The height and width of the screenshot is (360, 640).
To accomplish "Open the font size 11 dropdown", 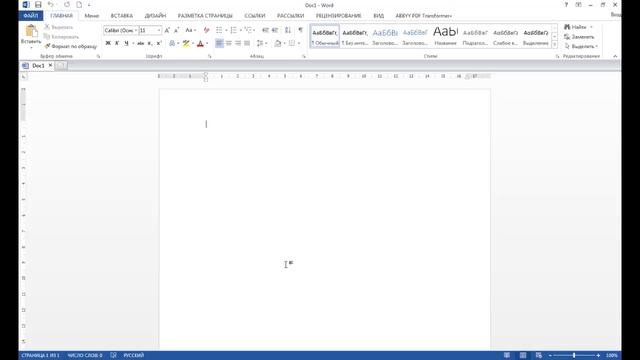I will tap(159, 30).
